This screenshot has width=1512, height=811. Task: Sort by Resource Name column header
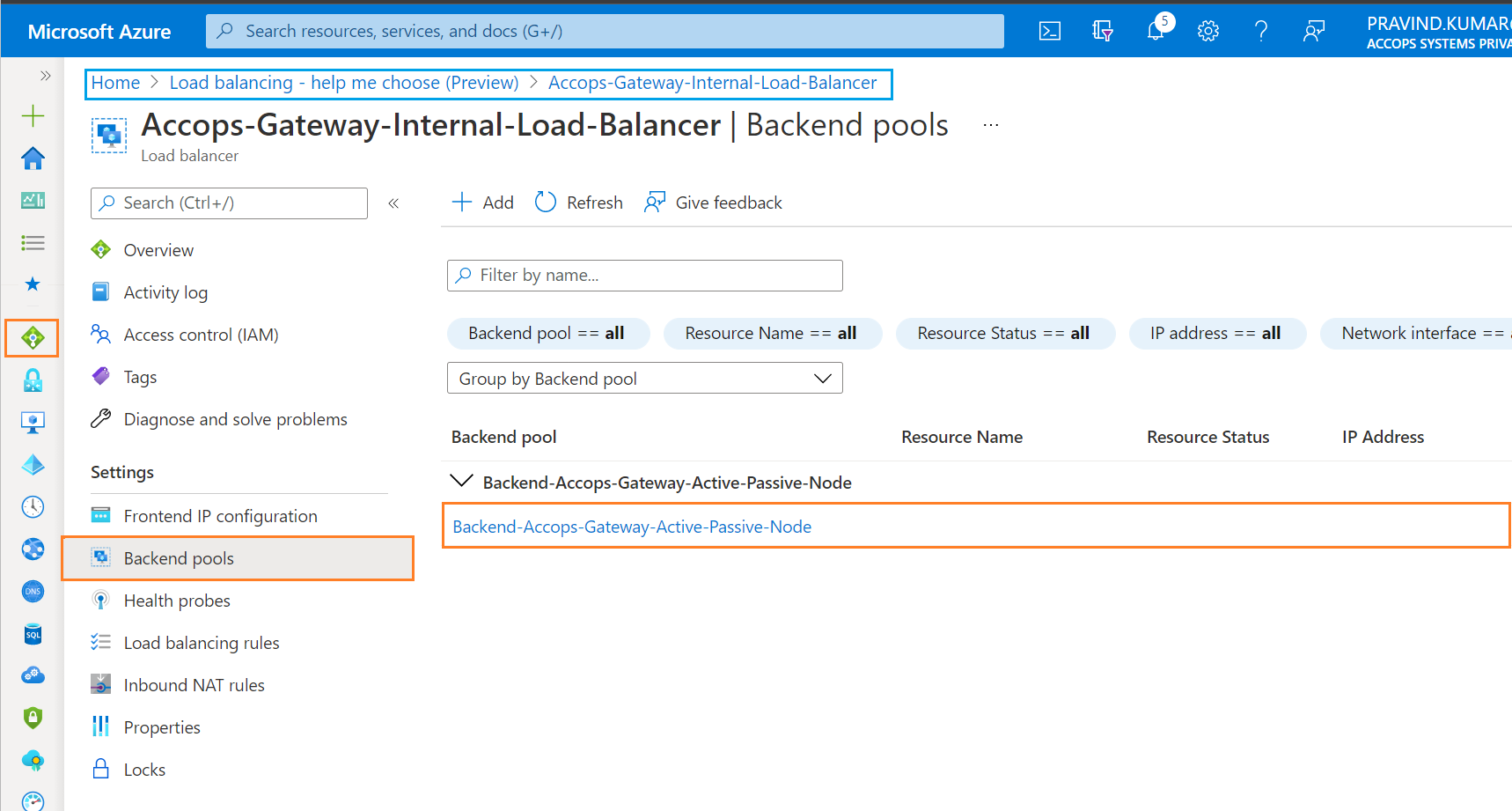pos(962,437)
